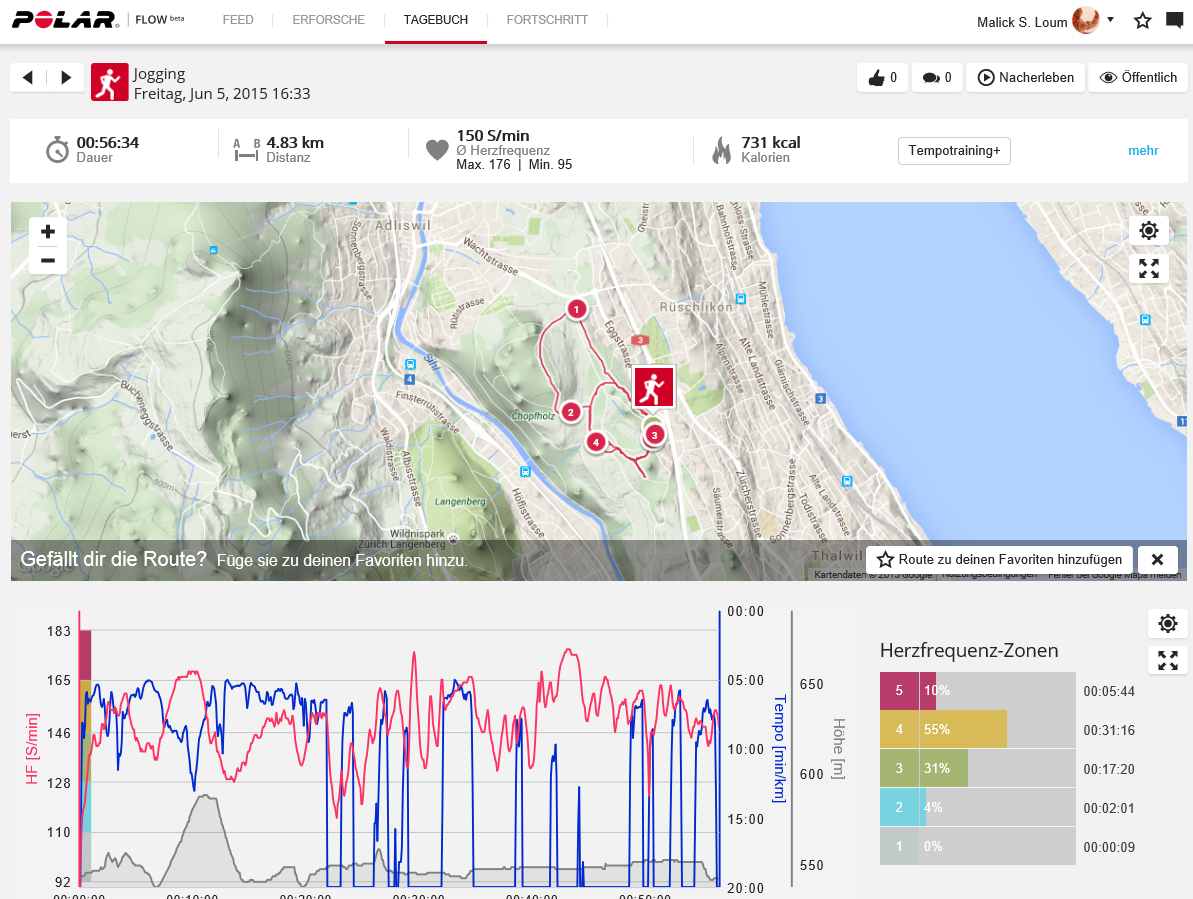Expand the map to fullscreen
The height and width of the screenshot is (899, 1193).
1148,268
